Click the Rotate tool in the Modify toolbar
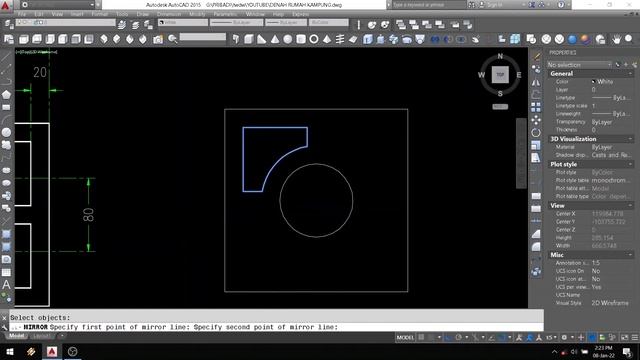 pyautogui.click(x=536, y=133)
